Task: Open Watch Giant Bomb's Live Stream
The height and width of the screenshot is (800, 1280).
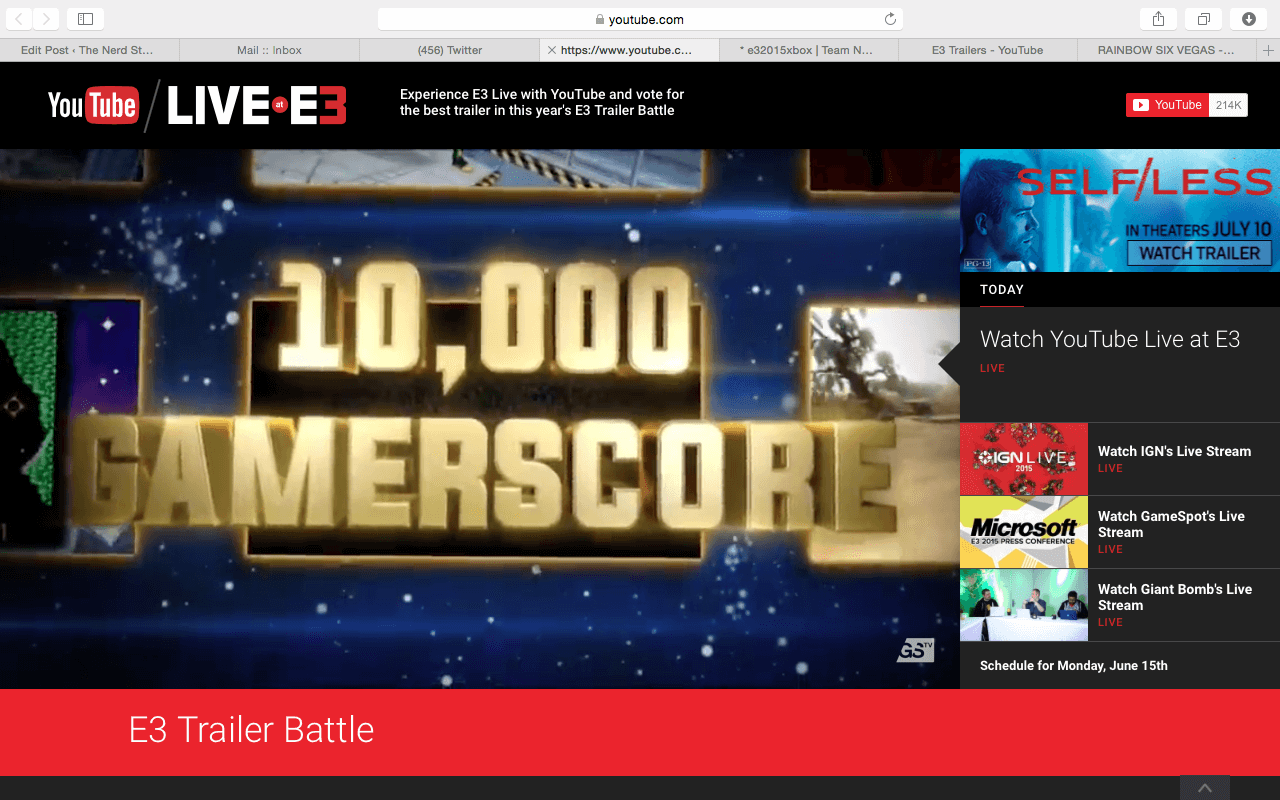Action: pyautogui.click(x=1174, y=597)
